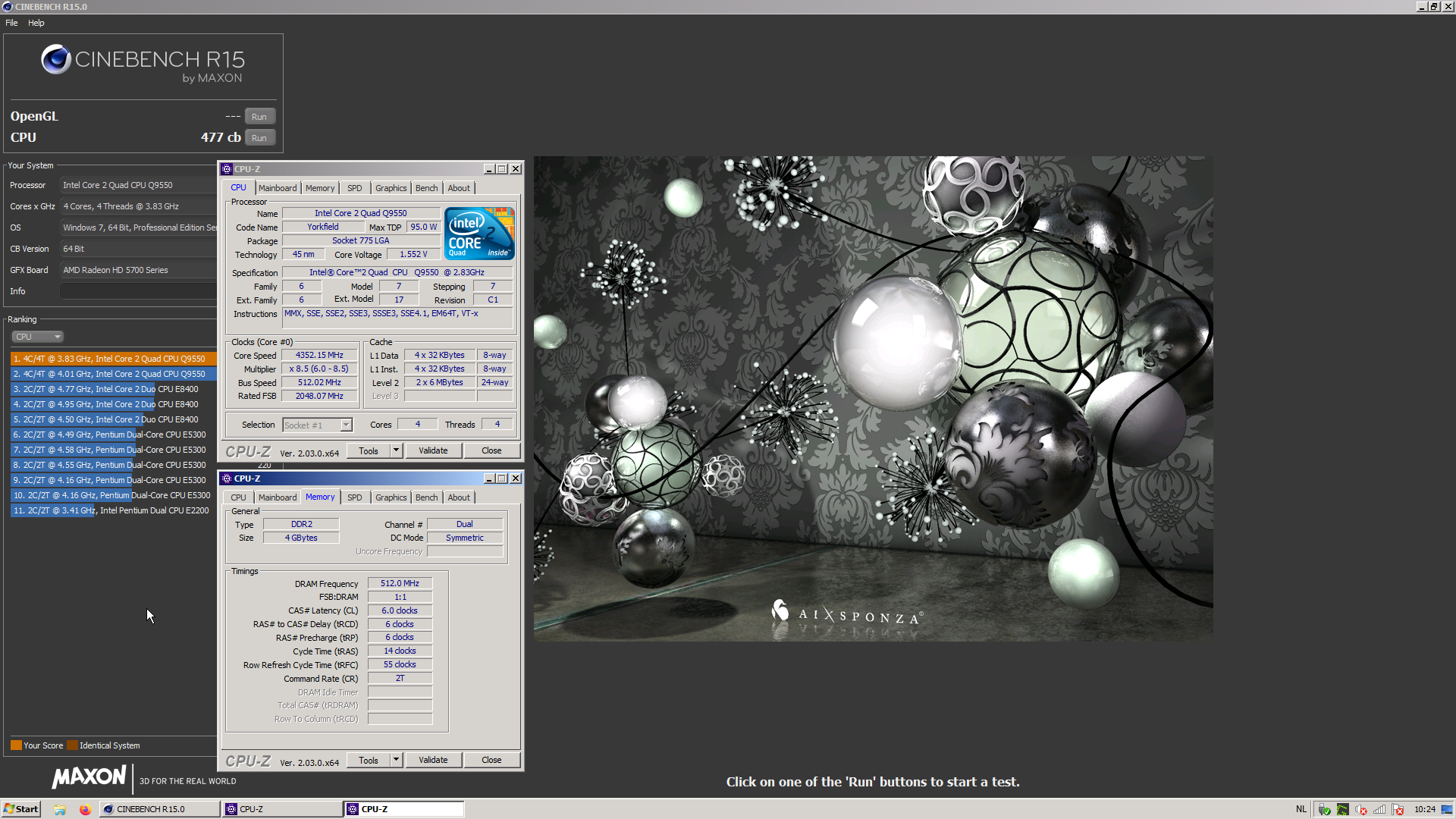
Task: Click Validate in lower CPU-Z window
Action: click(x=433, y=760)
